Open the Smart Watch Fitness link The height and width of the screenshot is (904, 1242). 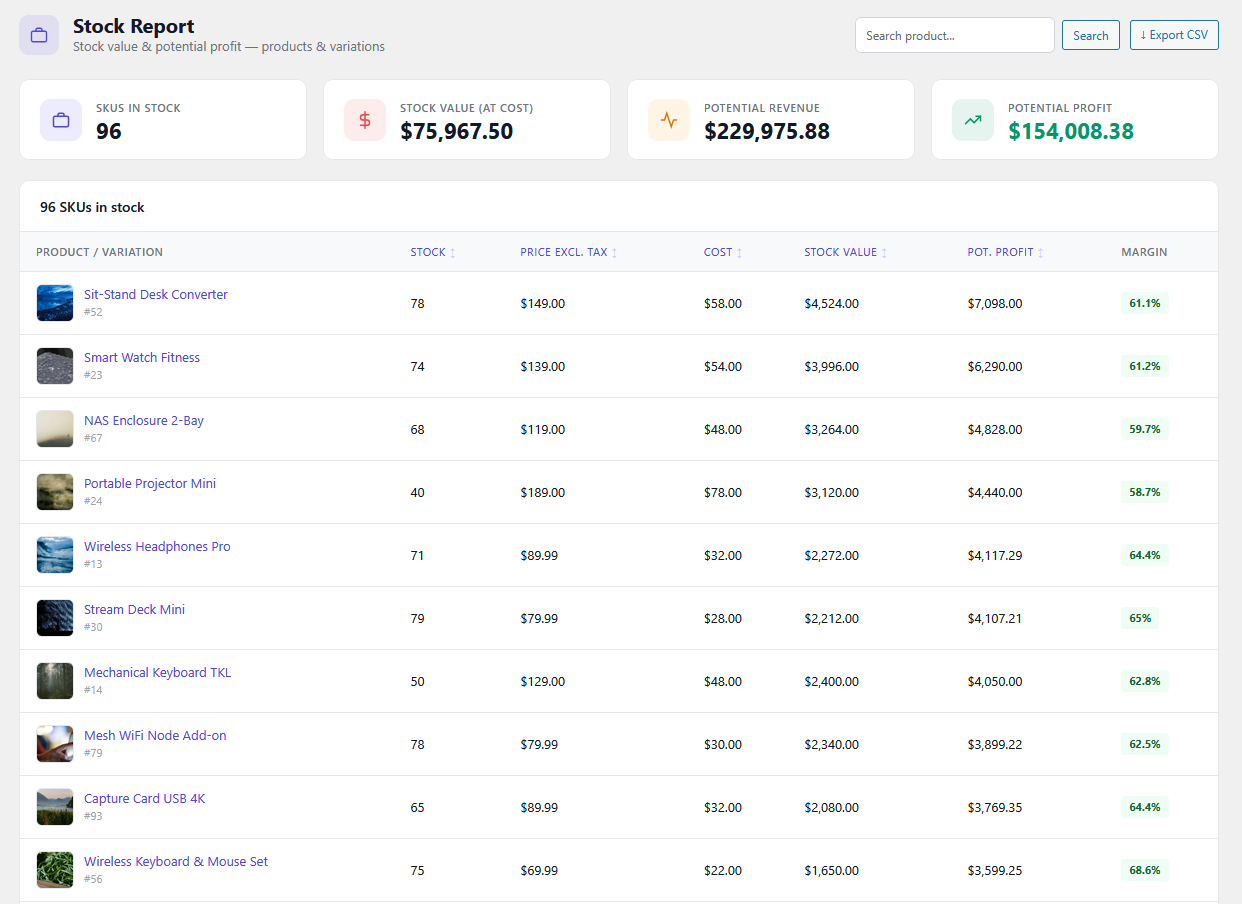142,357
